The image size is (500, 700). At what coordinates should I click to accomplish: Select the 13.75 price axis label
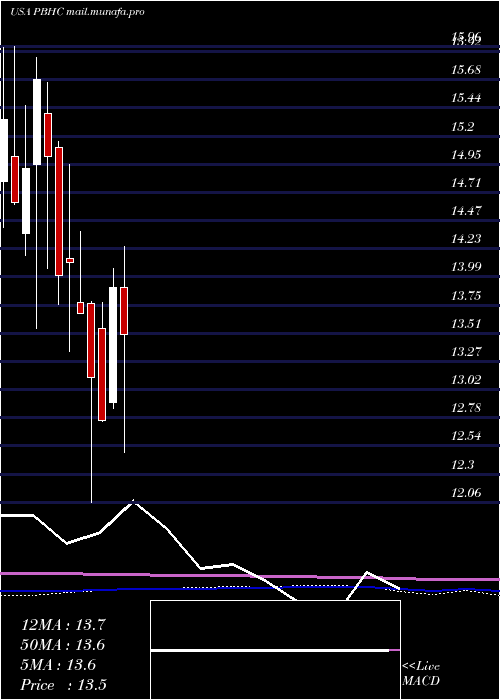tap(466, 295)
